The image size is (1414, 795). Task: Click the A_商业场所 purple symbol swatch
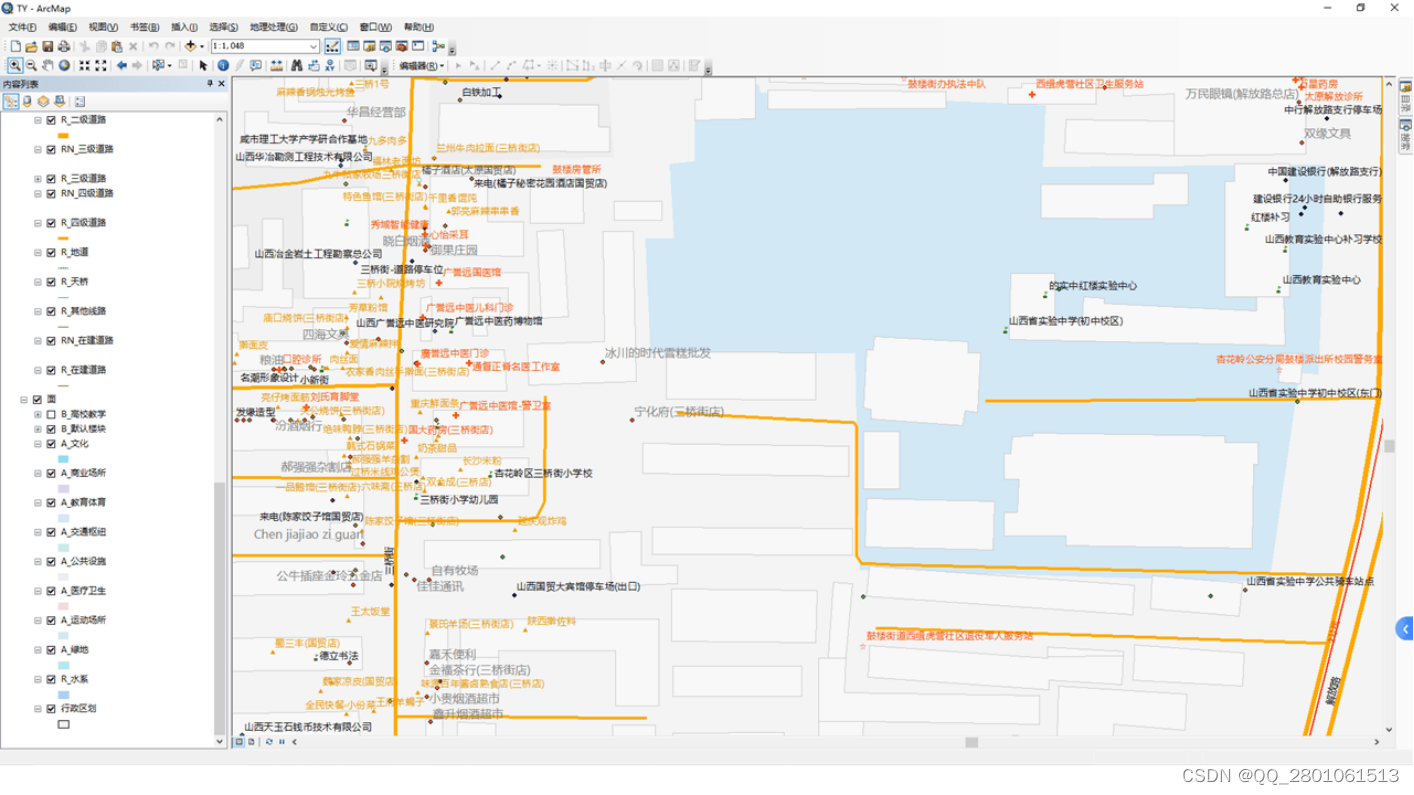tap(63, 489)
